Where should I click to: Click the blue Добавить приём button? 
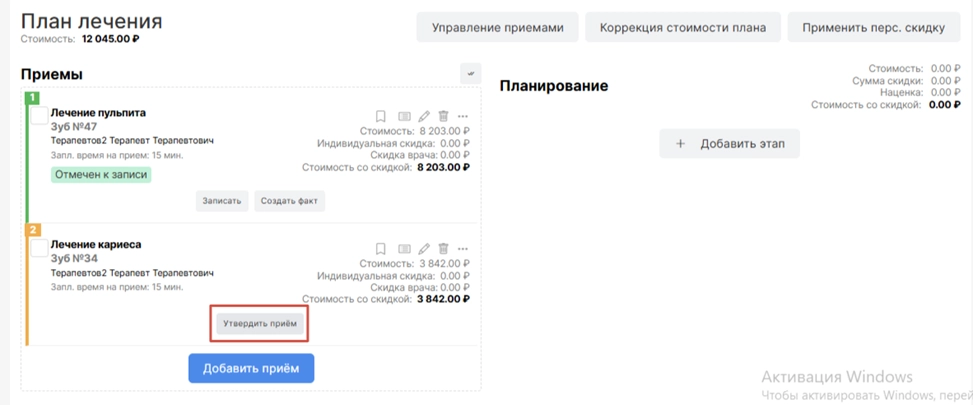click(251, 368)
